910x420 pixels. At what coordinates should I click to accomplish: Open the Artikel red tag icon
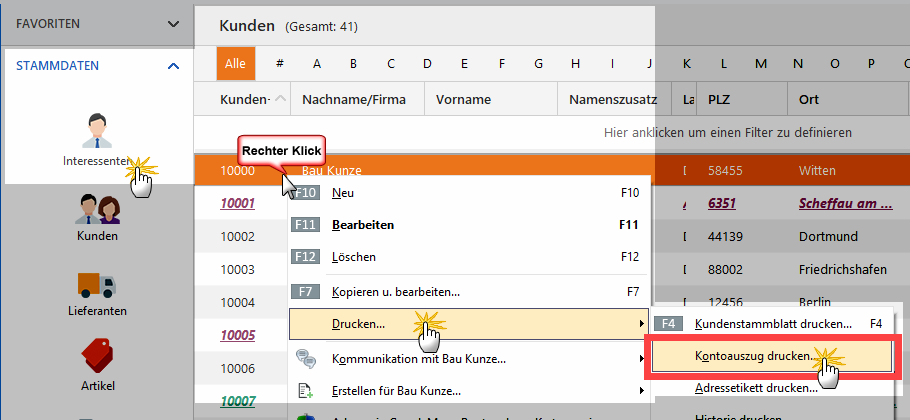pyautogui.click(x=98, y=357)
